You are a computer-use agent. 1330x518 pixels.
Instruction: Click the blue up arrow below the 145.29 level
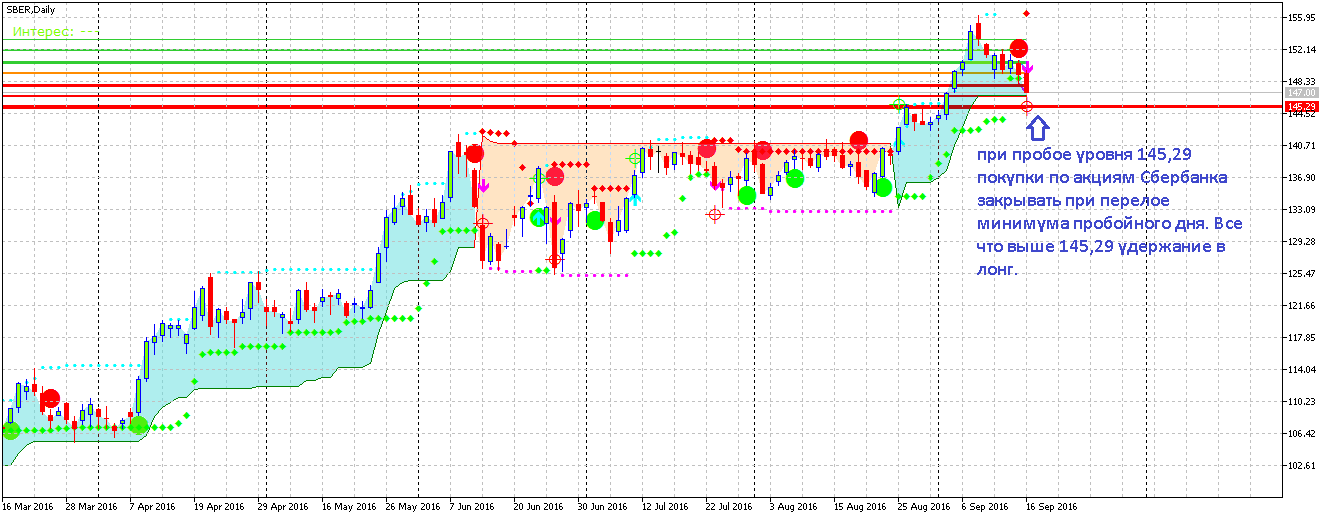(x=1038, y=127)
